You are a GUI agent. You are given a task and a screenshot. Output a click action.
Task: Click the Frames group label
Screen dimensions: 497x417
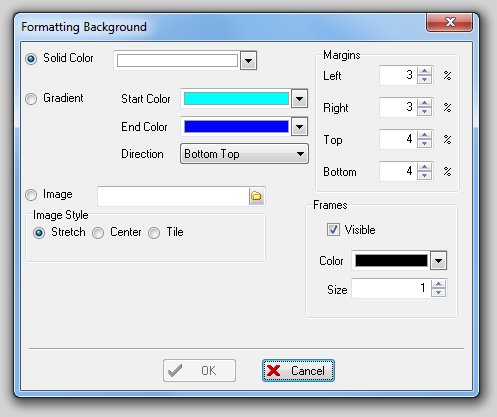tap(330, 205)
